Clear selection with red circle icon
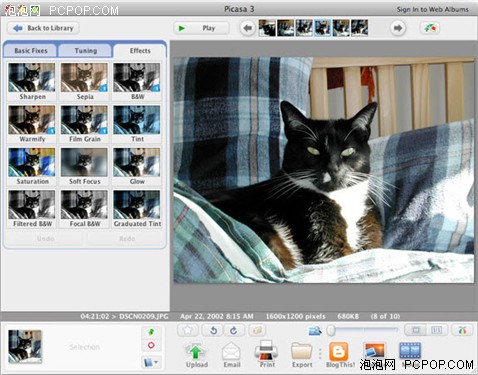This screenshot has width=478, height=375. [151, 345]
